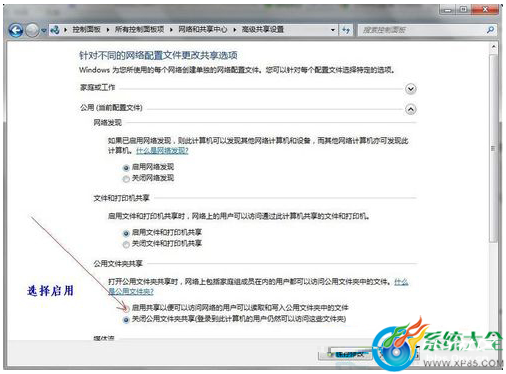Open the 什么是网络发现? help link
This screenshot has width=506, height=374.
click(x=162, y=151)
